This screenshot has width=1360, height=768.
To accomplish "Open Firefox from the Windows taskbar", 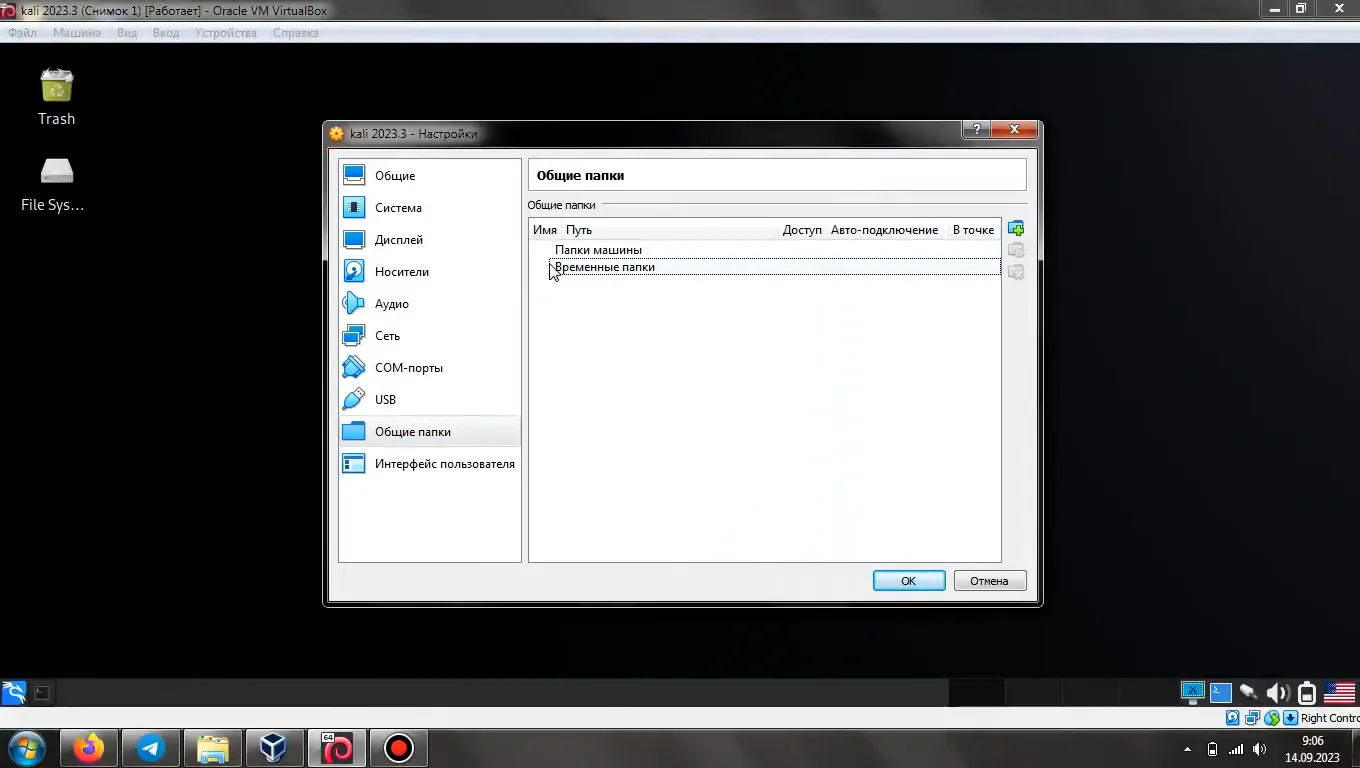I will click(x=89, y=748).
